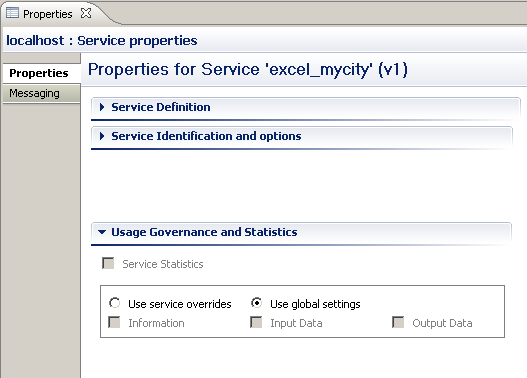The width and height of the screenshot is (527, 378).
Task: Switch to the Messaging side tab
Action: click(34, 93)
